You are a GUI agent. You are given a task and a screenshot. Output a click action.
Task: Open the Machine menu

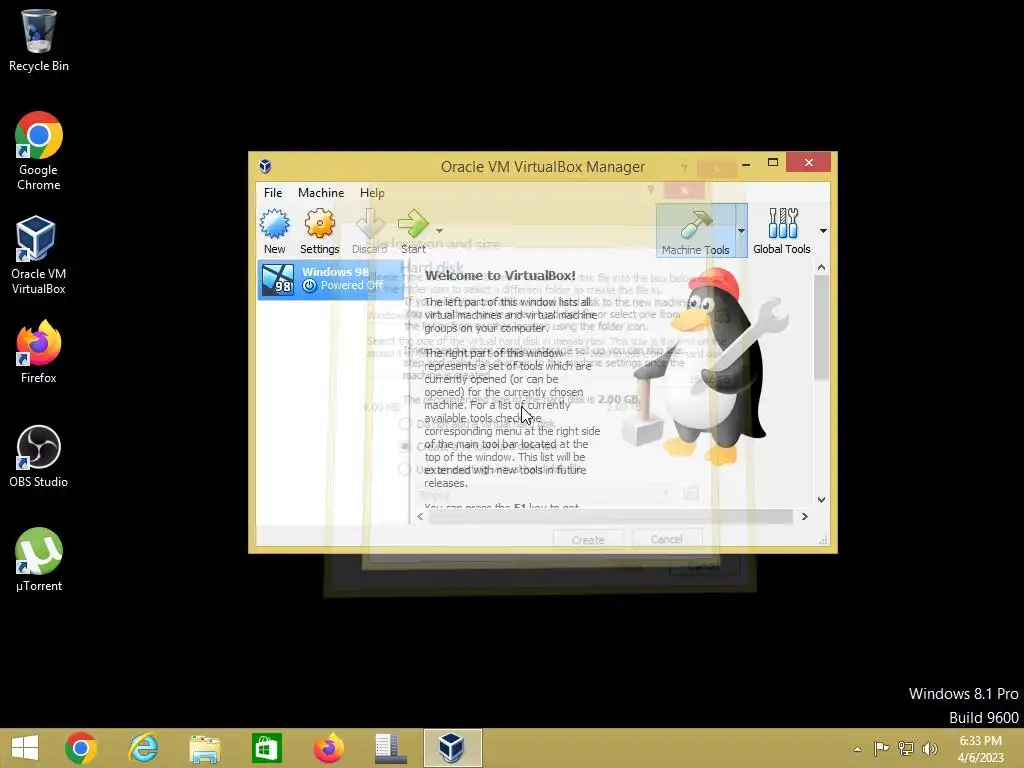pyautogui.click(x=321, y=193)
